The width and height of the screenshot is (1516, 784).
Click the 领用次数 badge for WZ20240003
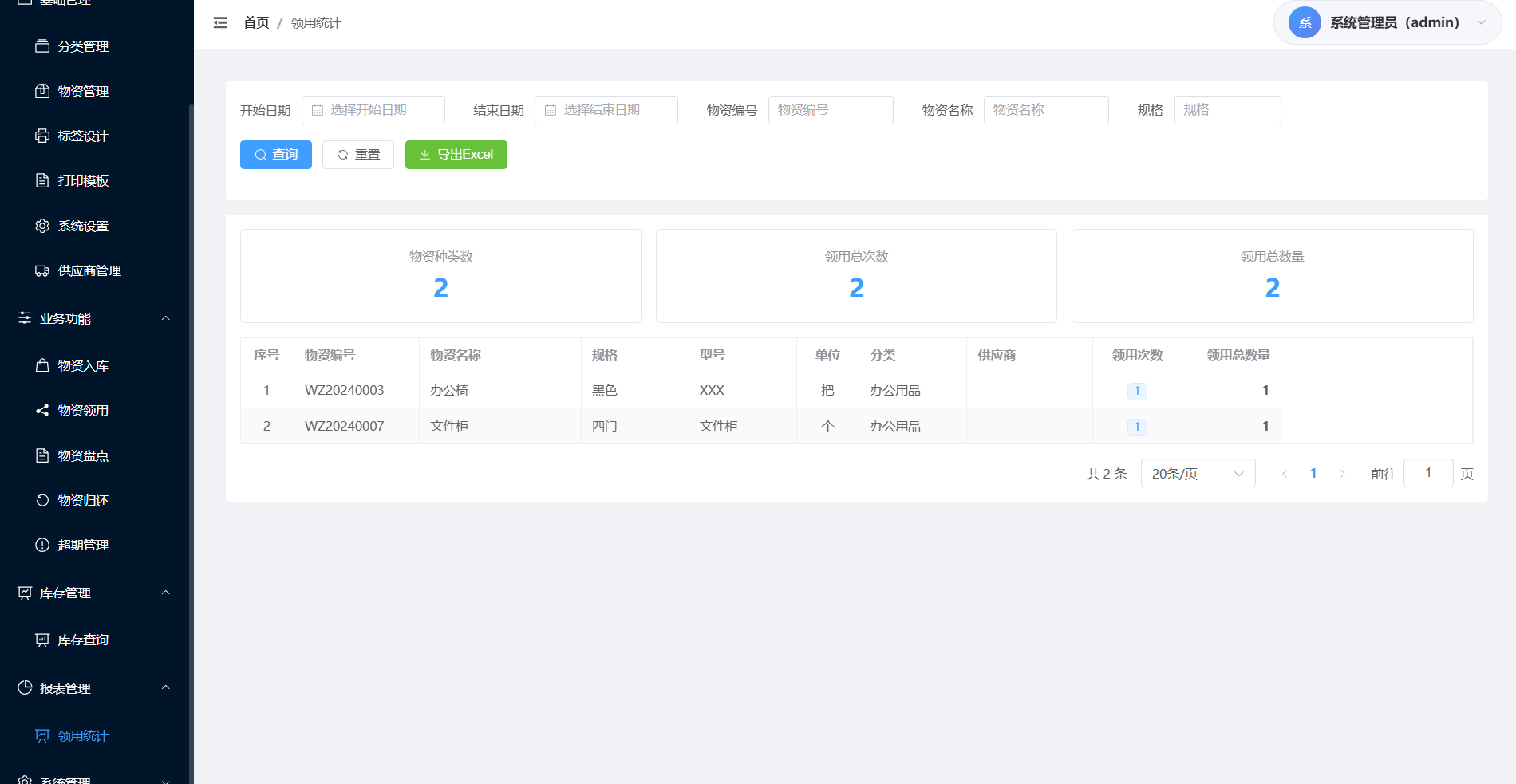click(1137, 391)
